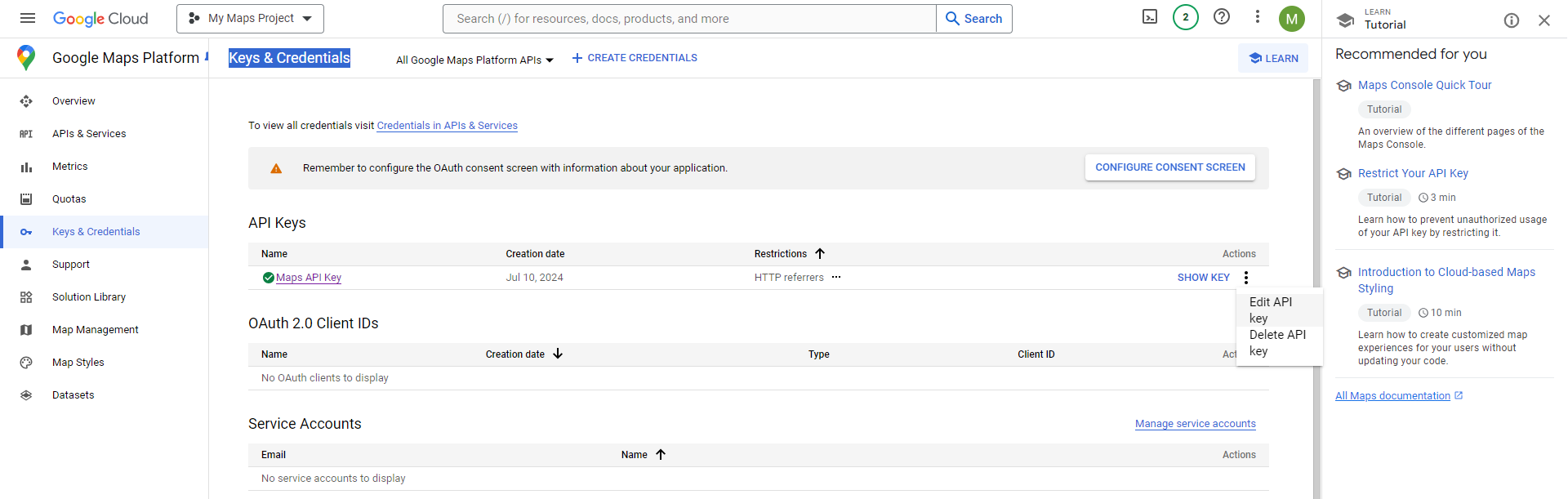The width and height of the screenshot is (1568, 499).
Task: Click the LEARN button
Action: tap(1273, 58)
